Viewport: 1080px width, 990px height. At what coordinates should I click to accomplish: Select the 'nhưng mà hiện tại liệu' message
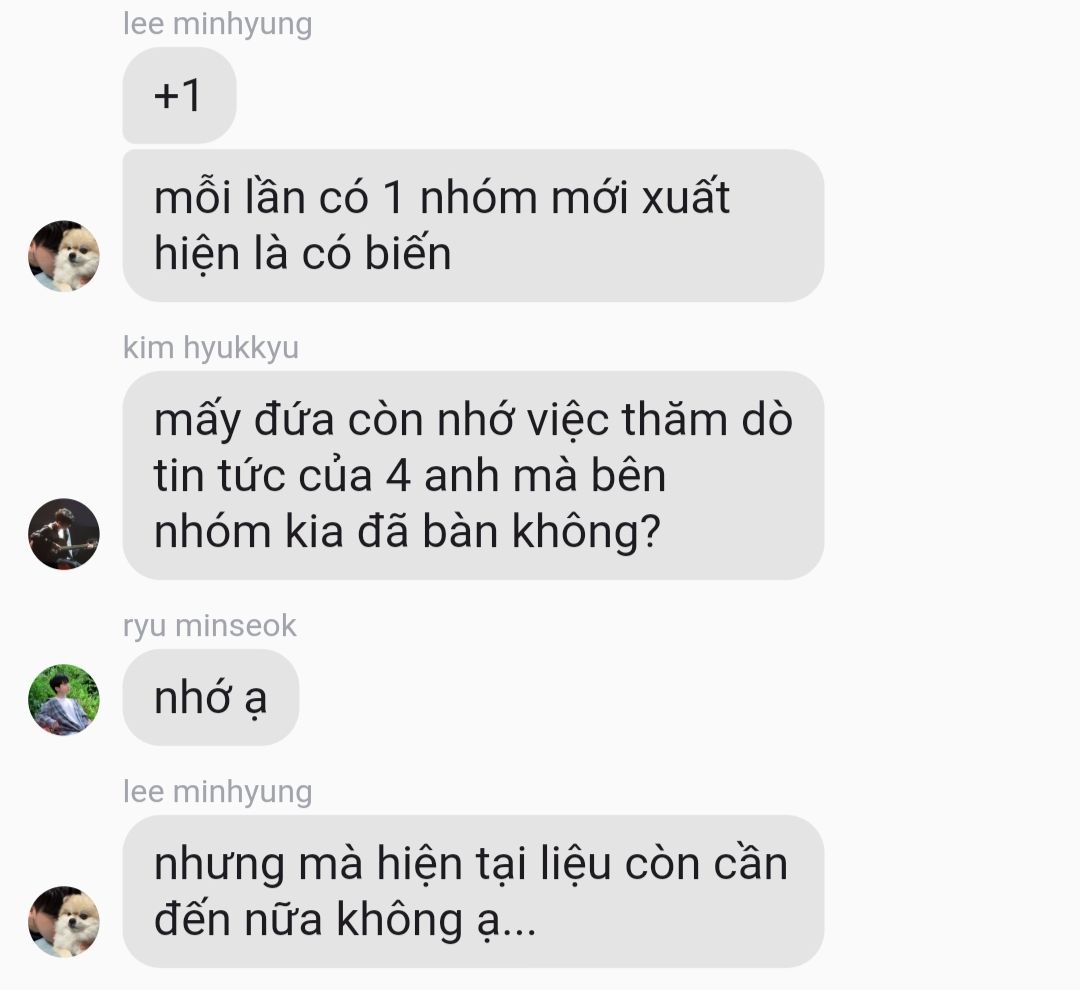pos(473,891)
